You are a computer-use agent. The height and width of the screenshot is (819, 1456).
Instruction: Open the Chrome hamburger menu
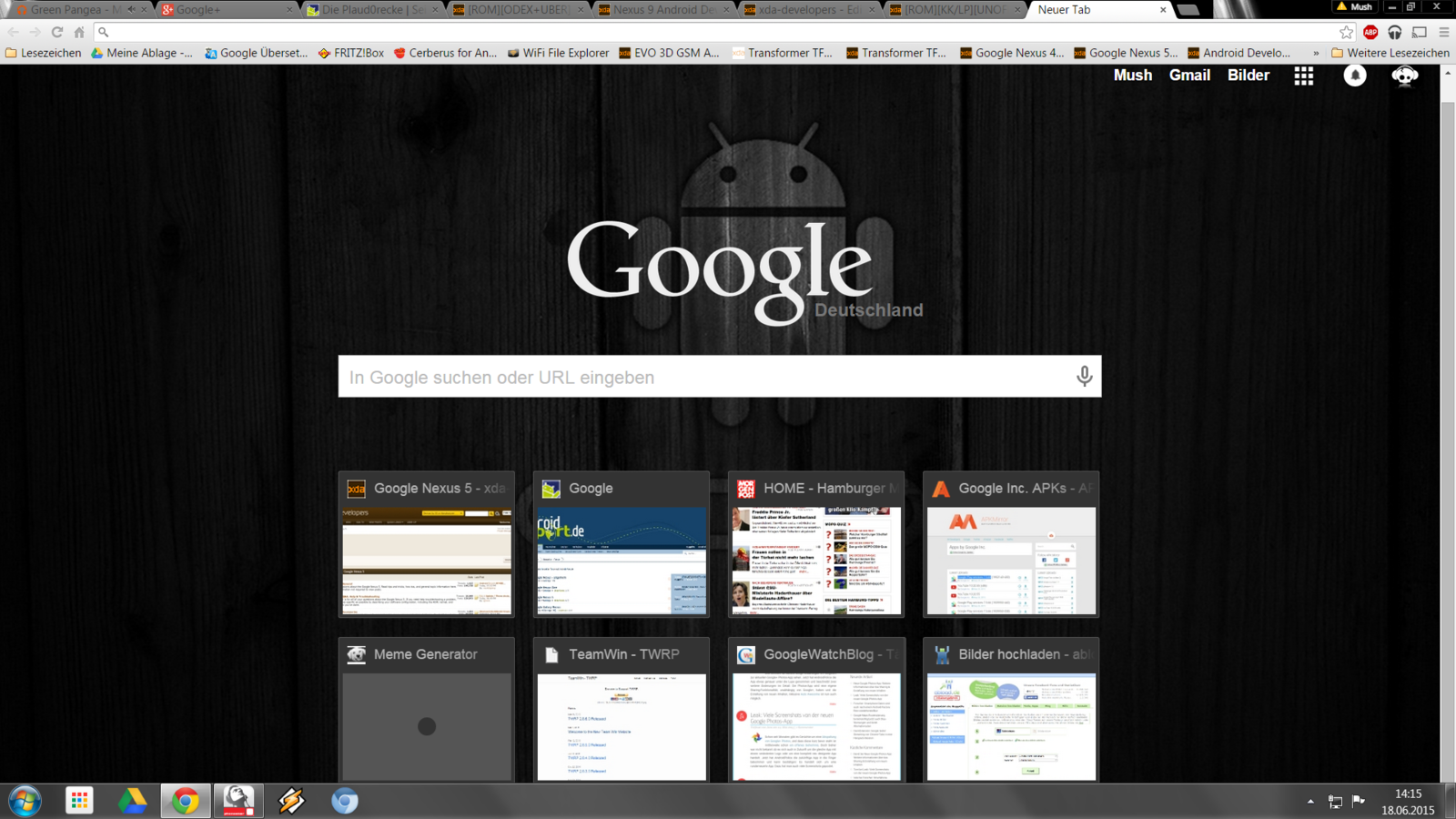click(x=1443, y=32)
